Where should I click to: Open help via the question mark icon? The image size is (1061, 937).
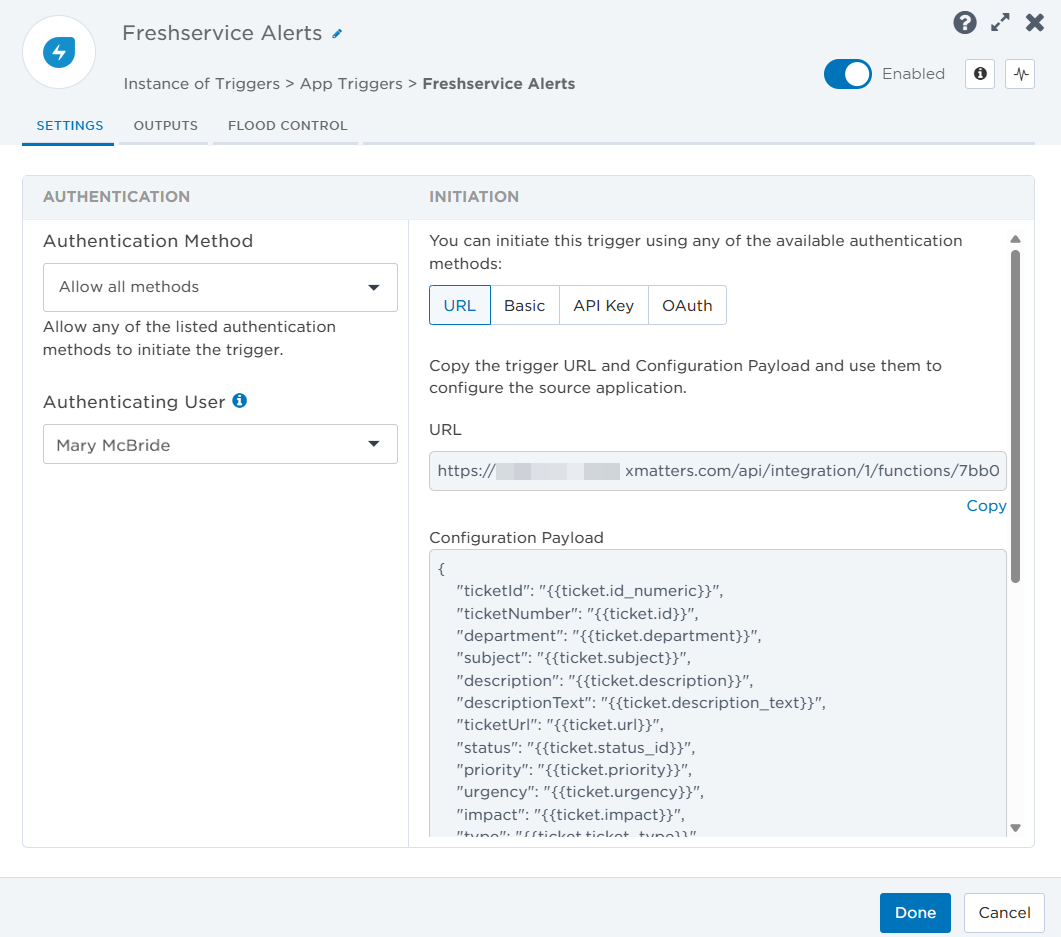pos(964,23)
